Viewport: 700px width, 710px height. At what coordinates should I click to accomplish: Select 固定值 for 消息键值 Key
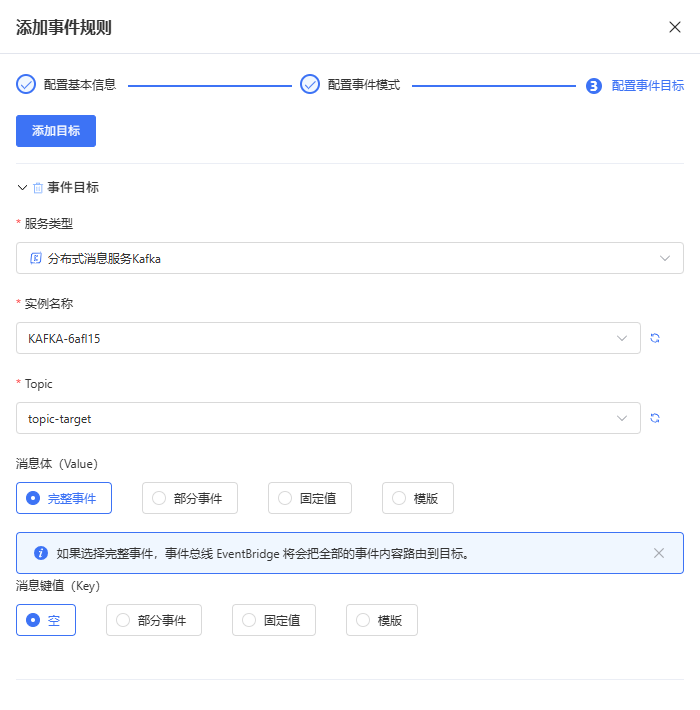pos(273,620)
